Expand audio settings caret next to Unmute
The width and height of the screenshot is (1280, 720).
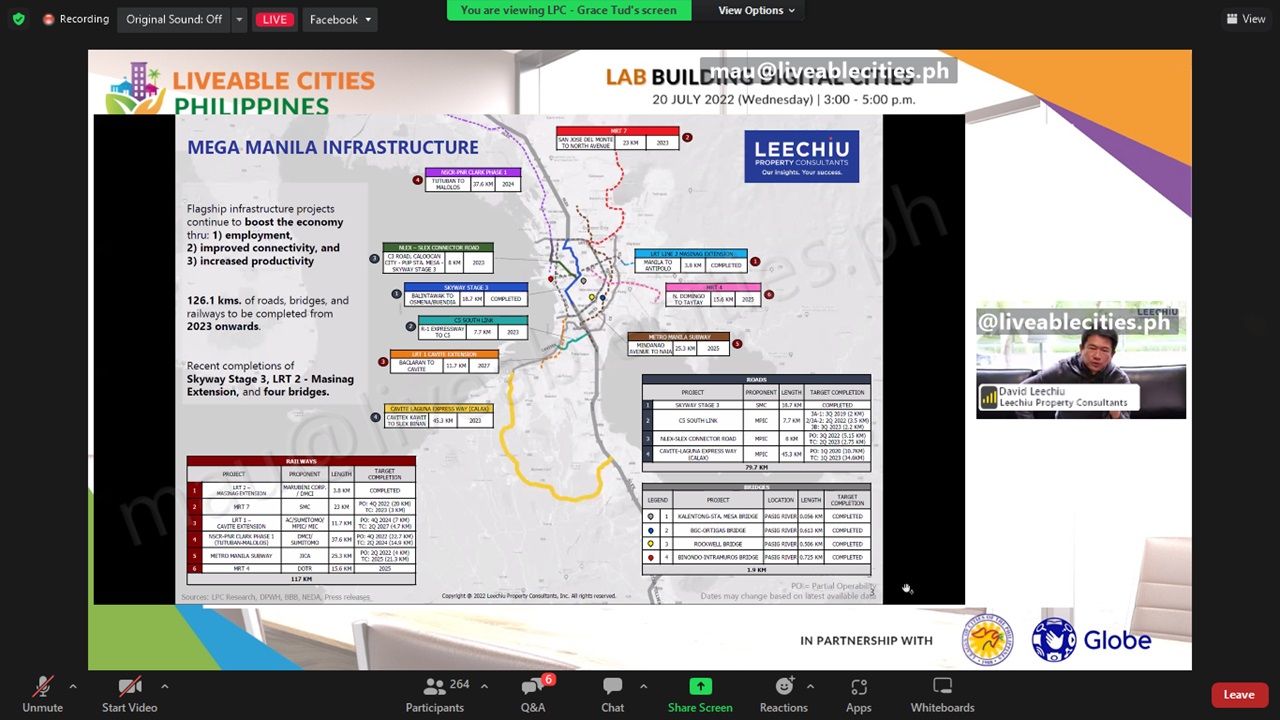point(72,686)
